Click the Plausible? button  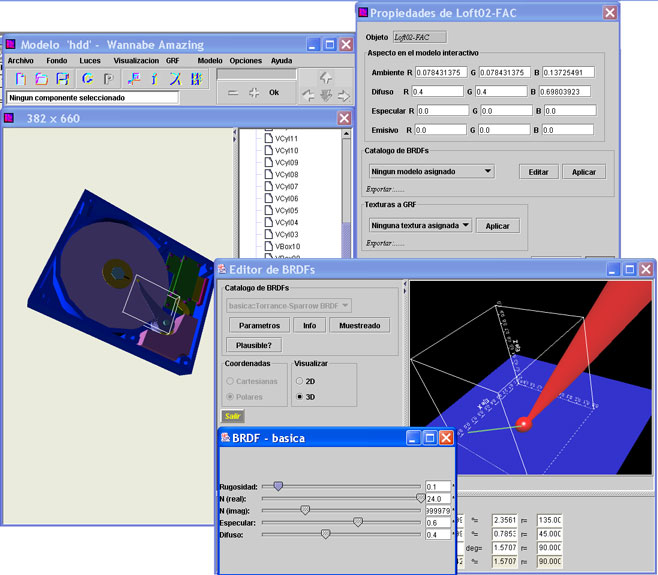point(253,345)
